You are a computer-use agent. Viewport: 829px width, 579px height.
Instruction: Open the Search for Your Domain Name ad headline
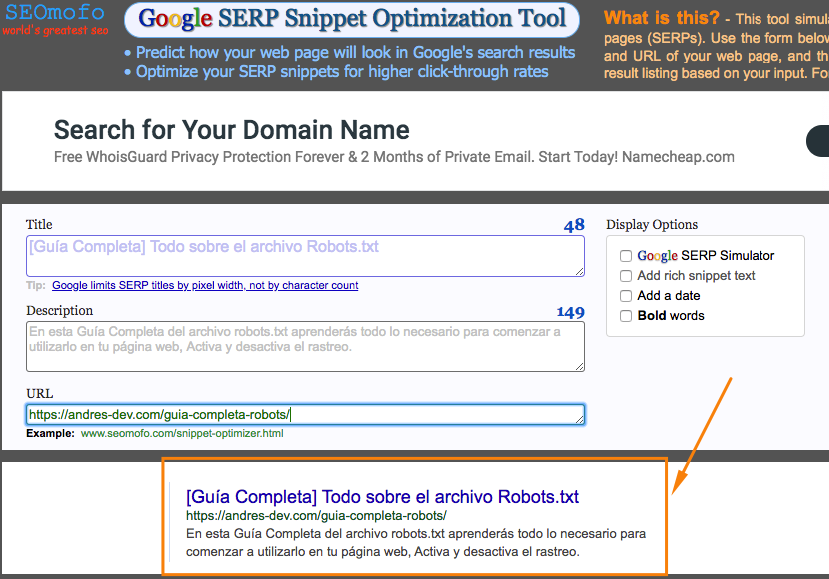coord(232,130)
